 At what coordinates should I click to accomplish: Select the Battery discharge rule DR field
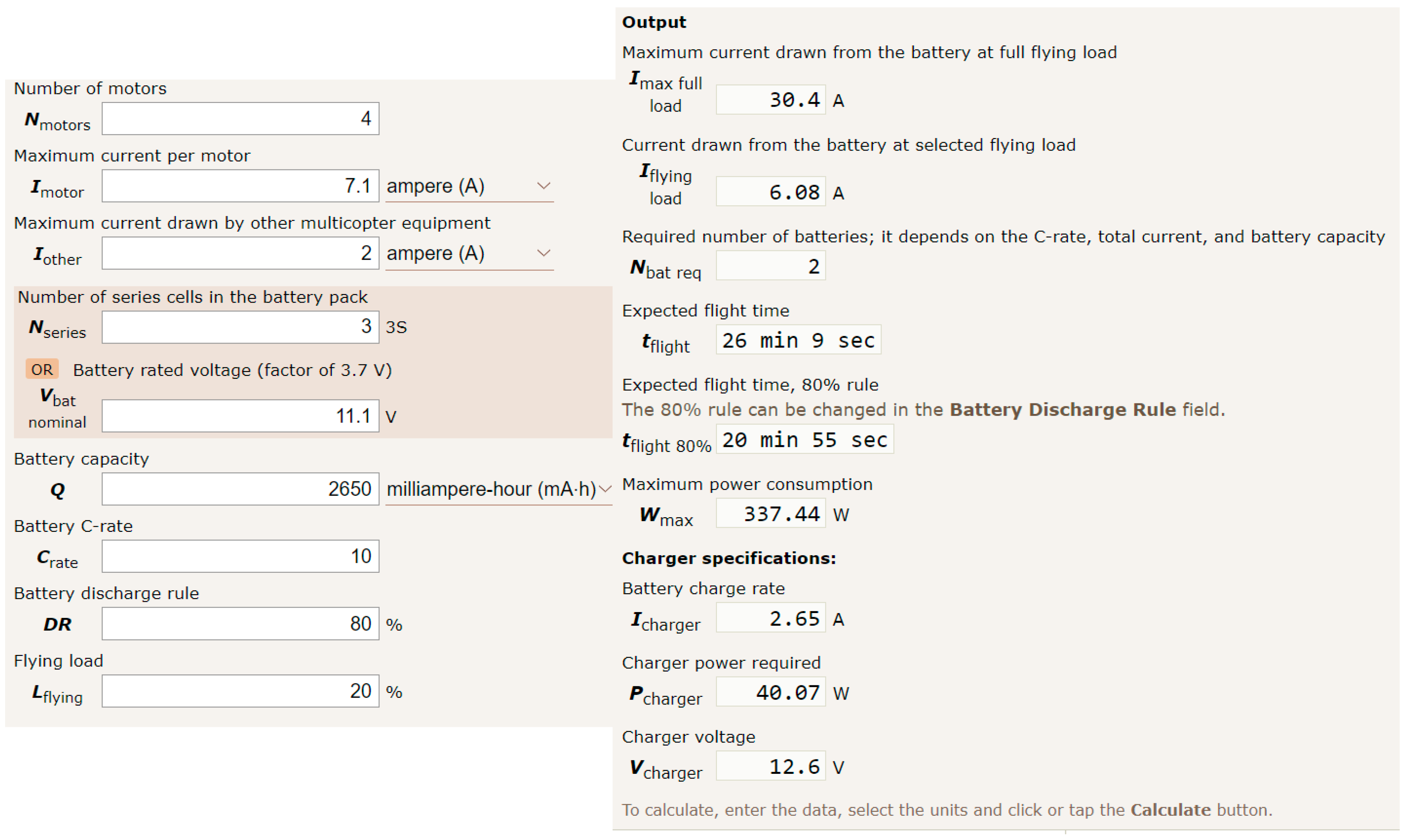point(240,624)
